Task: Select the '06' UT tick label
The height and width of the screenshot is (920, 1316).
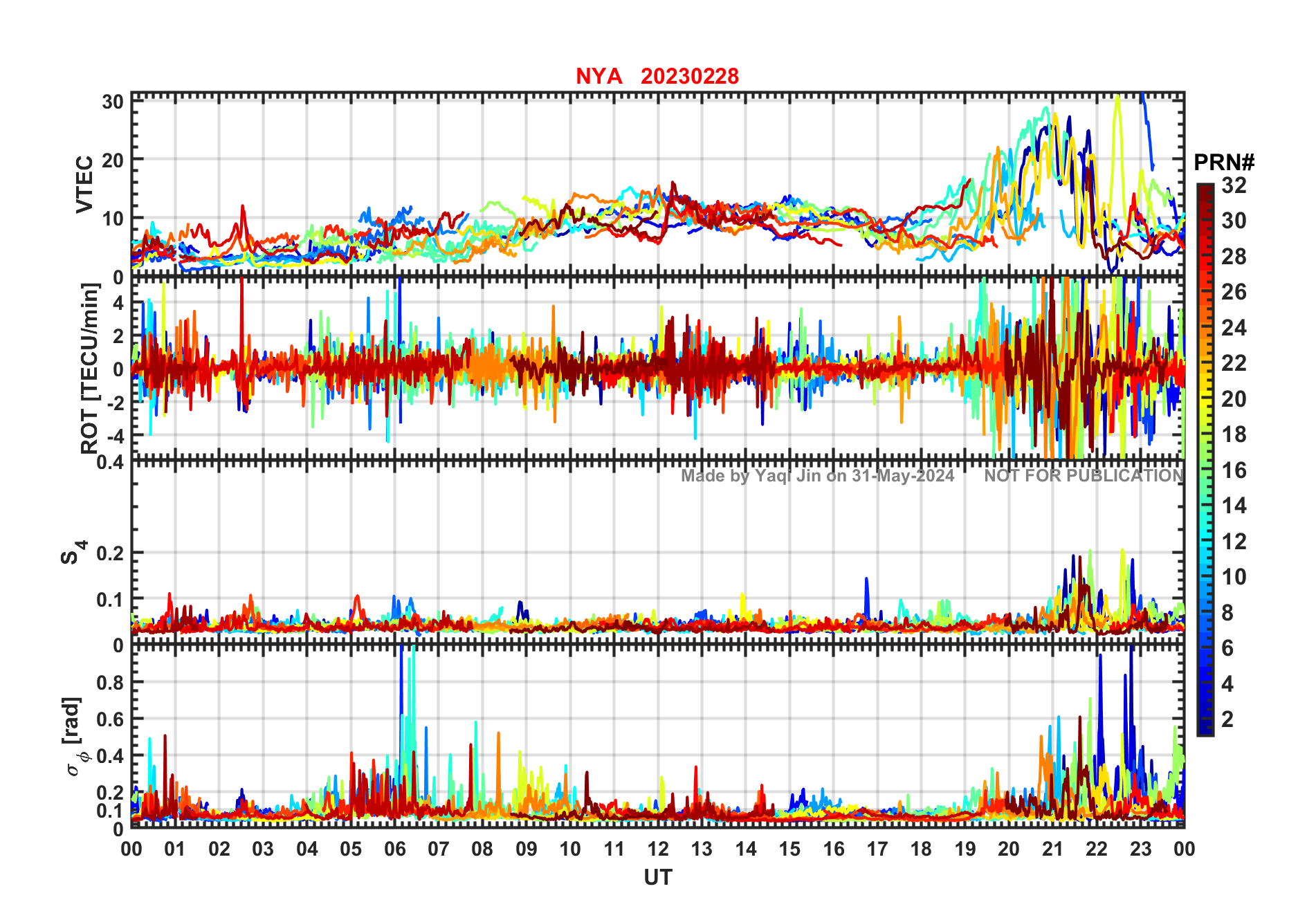Action: pyautogui.click(x=394, y=849)
